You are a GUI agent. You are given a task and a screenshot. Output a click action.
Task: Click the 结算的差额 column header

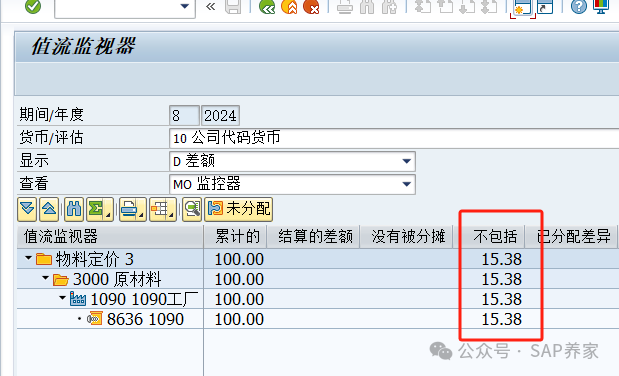[x=313, y=237]
